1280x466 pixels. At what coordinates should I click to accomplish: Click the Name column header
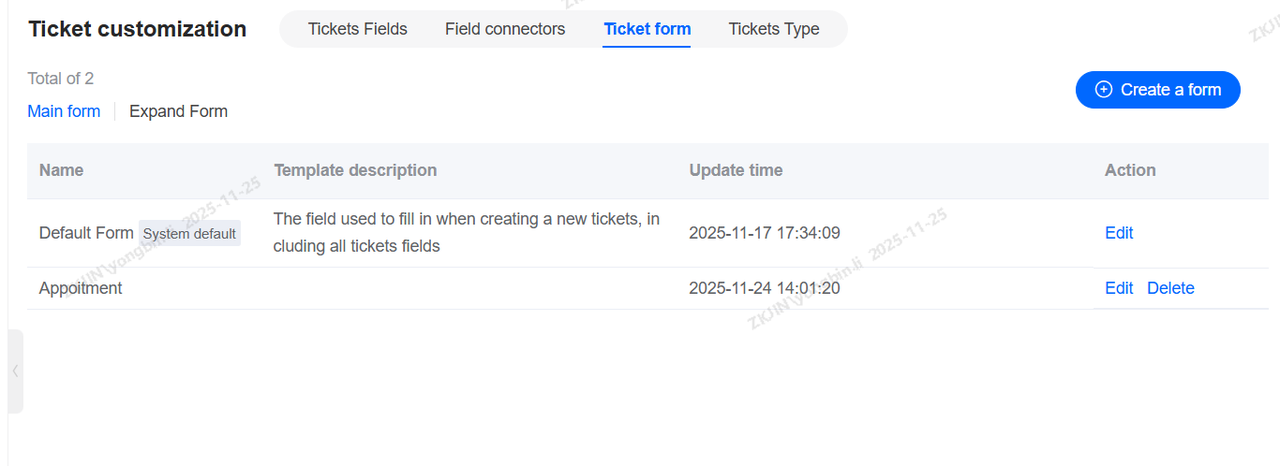pos(61,170)
